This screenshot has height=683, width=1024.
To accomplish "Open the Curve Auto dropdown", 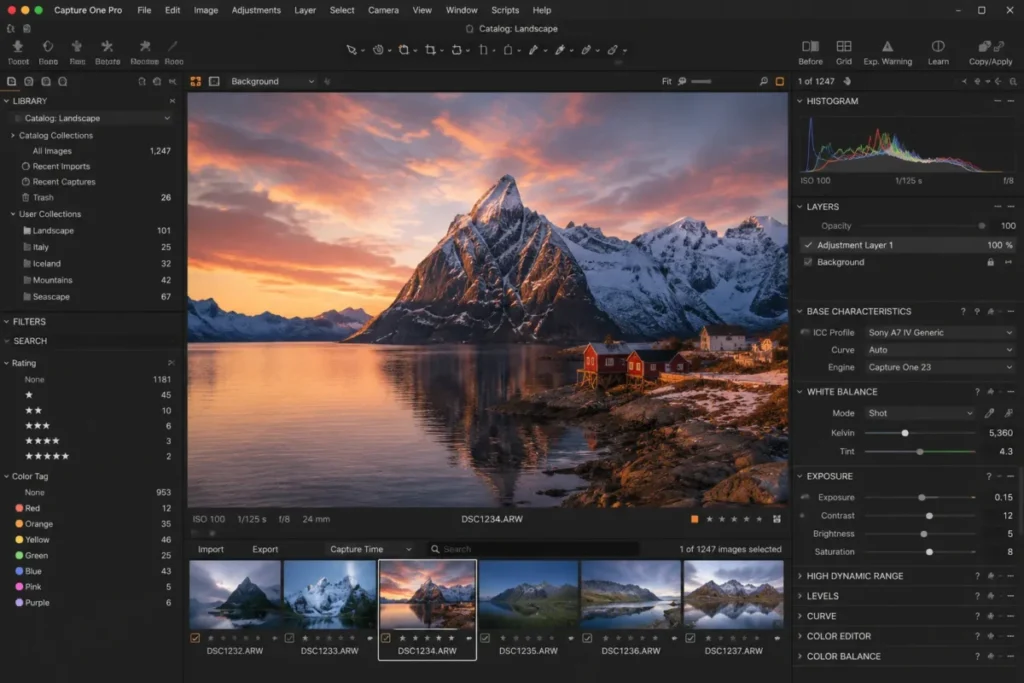I will 940,350.
